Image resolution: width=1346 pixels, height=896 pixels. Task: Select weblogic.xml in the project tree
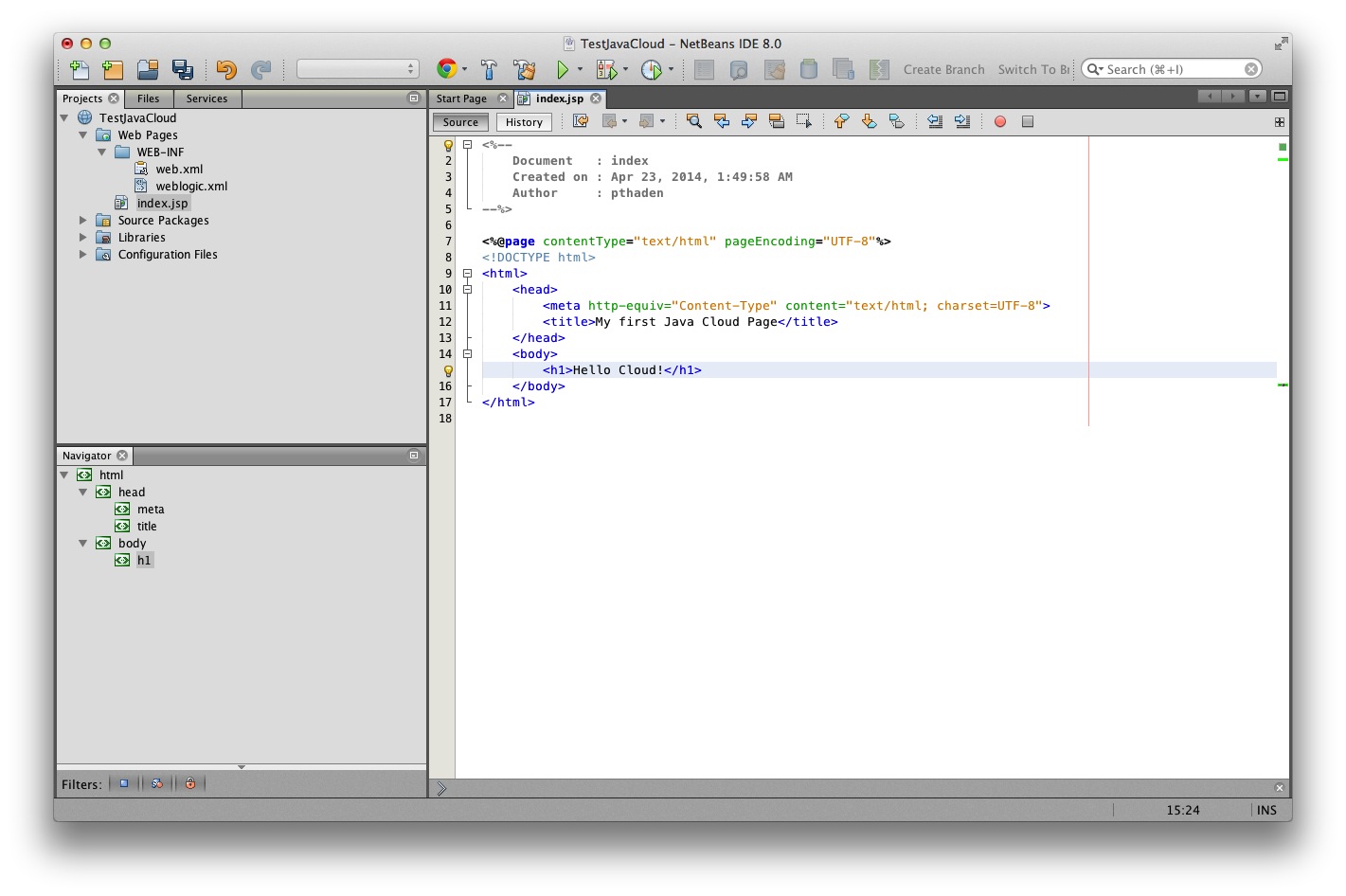coord(191,187)
